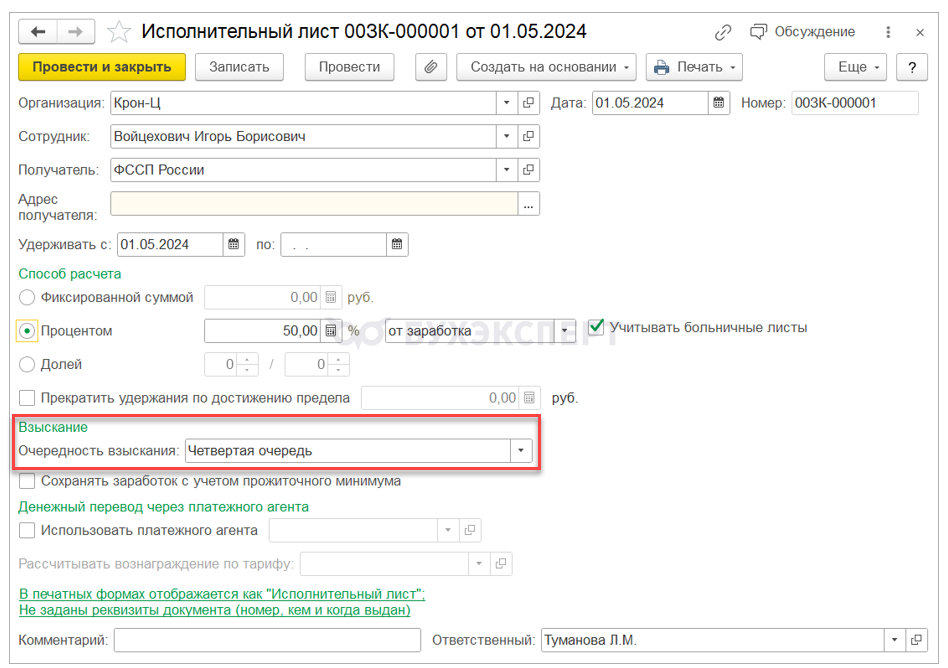Open the Еще menu
This screenshot has height=668, width=948.
click(855, 67)
